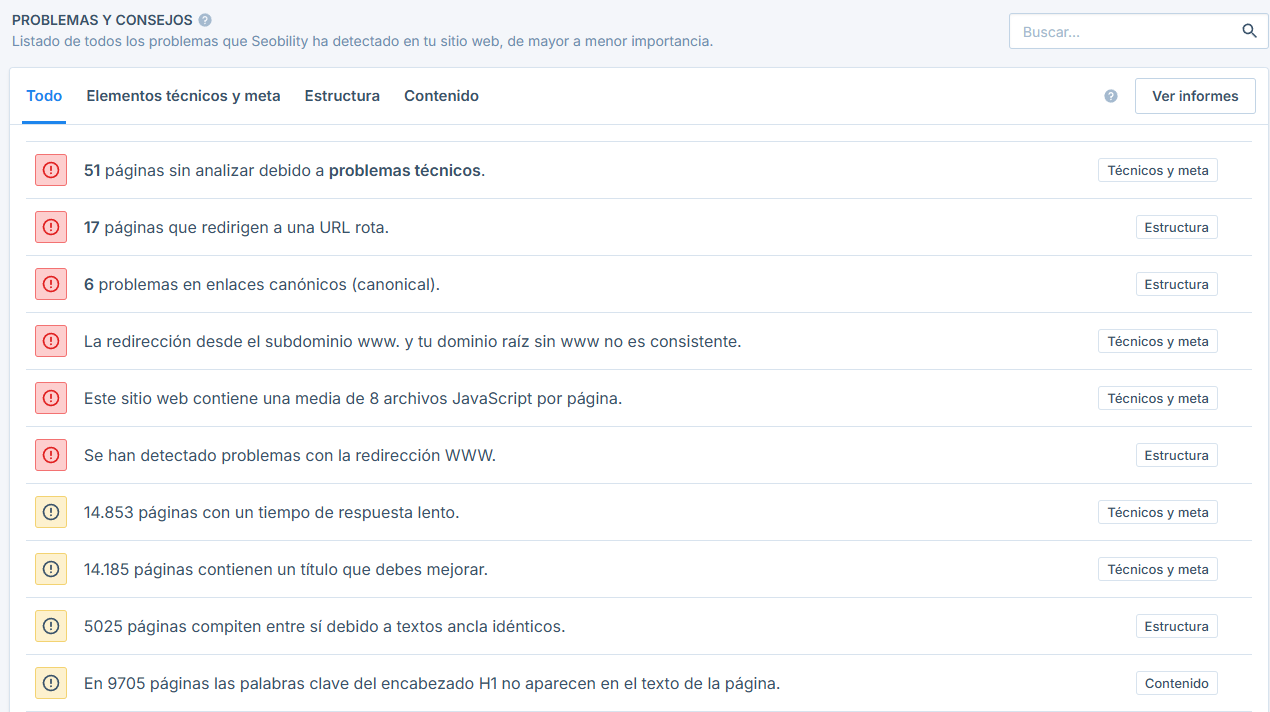
Task: Click Técnicos y meta tag on título mejorar row
Action: (x=1157, y=569)
